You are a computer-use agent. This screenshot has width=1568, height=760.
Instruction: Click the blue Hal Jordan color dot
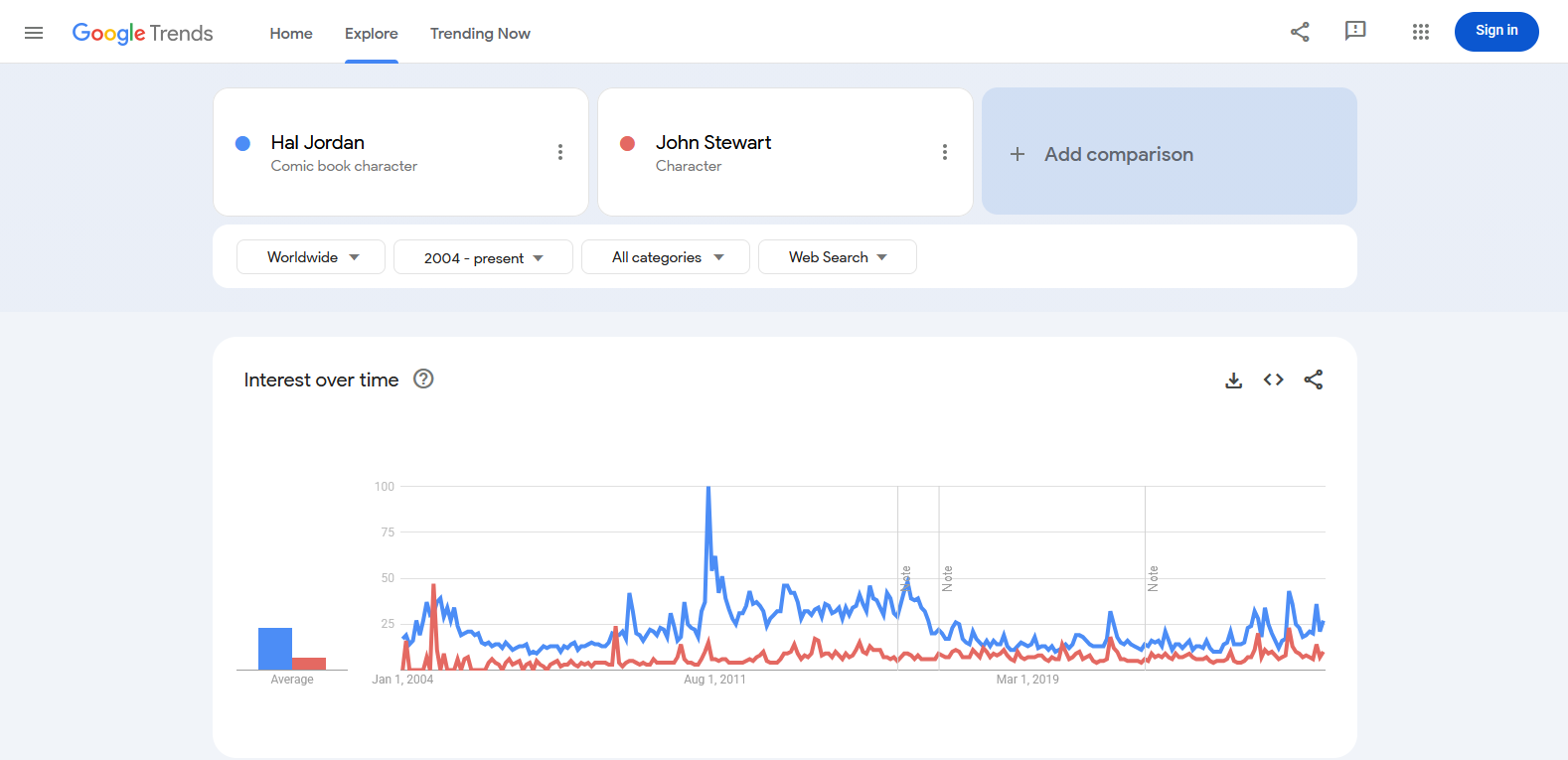(x=242, y=143)
